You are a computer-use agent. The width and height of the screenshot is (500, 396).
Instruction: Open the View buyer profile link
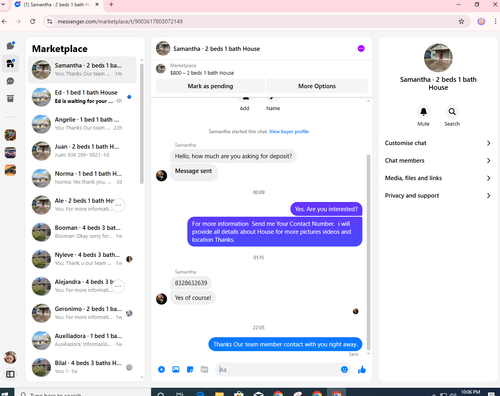coord(289,131)
